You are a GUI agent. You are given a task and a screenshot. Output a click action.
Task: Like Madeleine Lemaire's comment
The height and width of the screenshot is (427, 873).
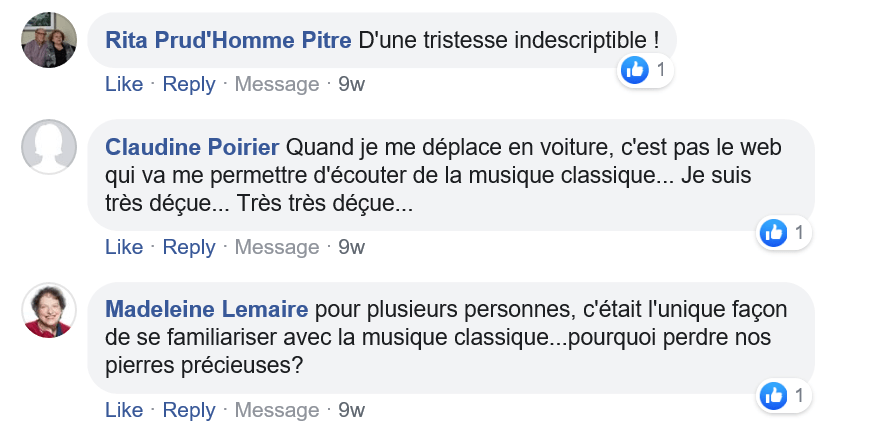pyautogui.click(x=124, y=410)
